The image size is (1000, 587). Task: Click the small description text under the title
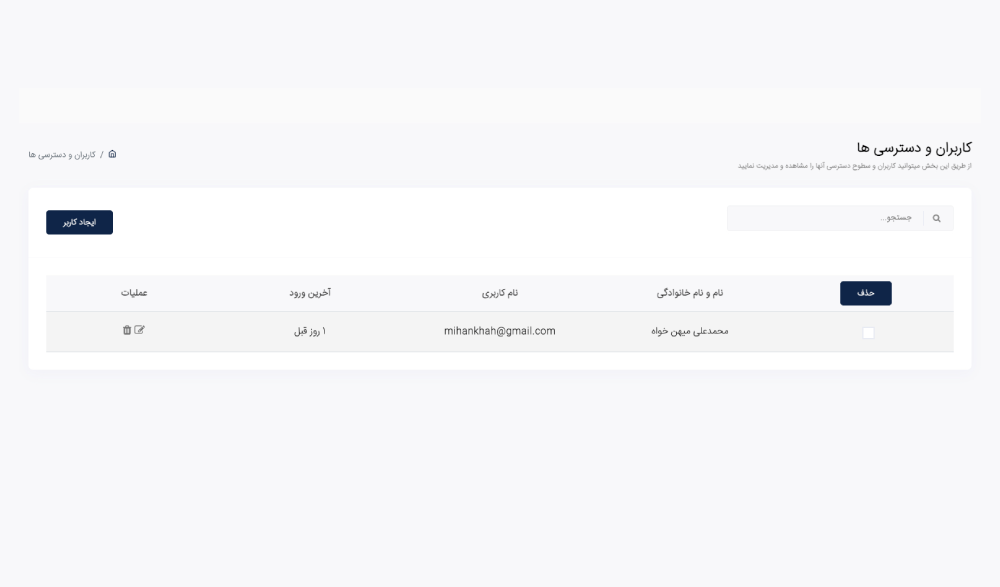(x=855, y=166)
